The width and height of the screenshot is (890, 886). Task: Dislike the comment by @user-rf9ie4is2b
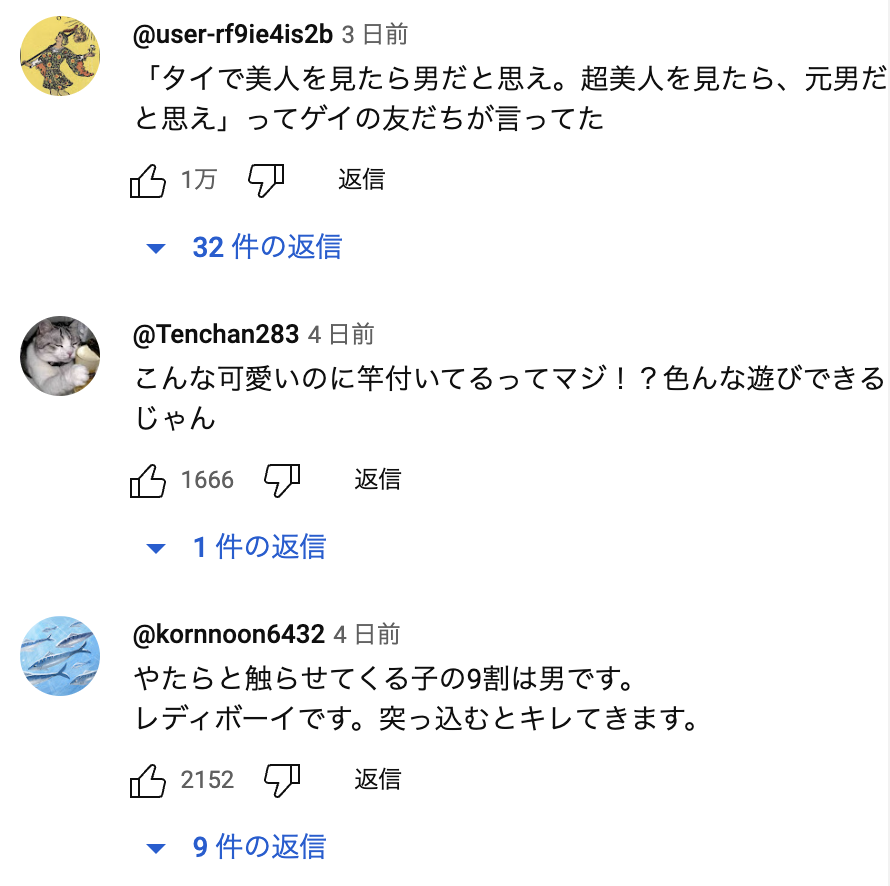(266, 181)
